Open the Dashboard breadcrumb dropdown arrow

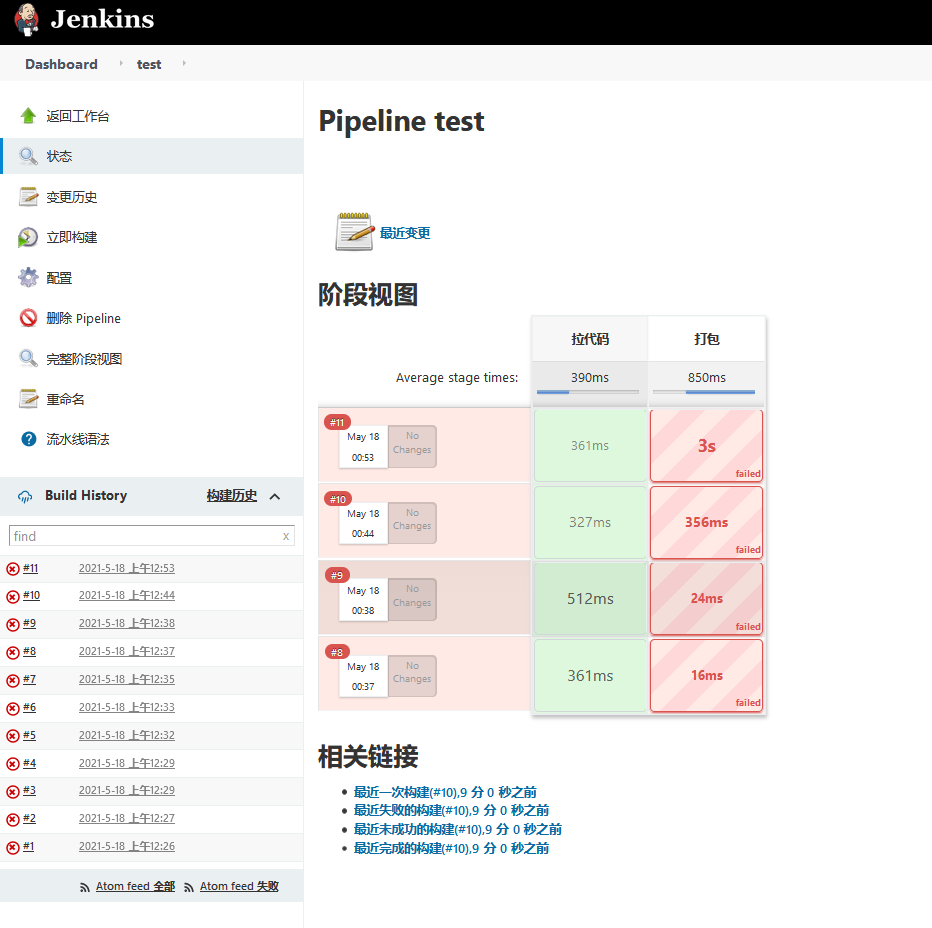[121, 63]
